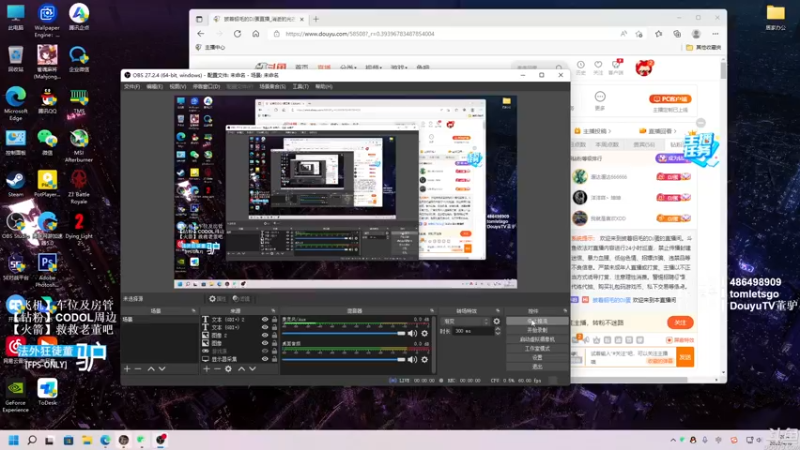Click Start Recording button in OBS controls

pos(537,330)
